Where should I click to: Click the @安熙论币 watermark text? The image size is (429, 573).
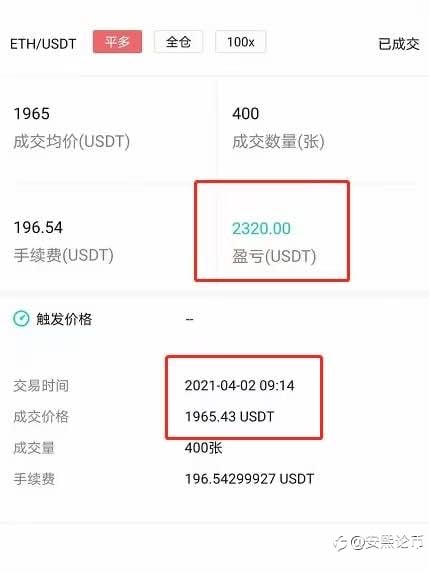click(x=387, y=542)
